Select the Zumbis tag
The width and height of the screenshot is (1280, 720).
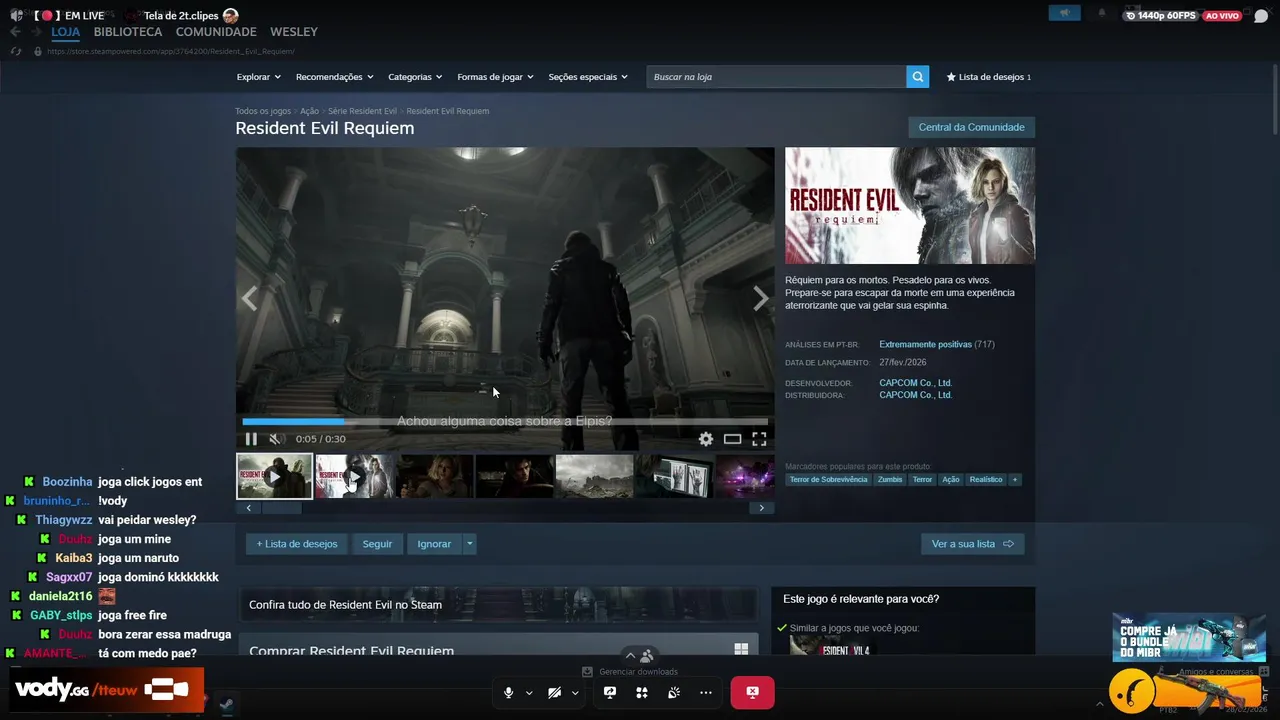click(890, 480)
